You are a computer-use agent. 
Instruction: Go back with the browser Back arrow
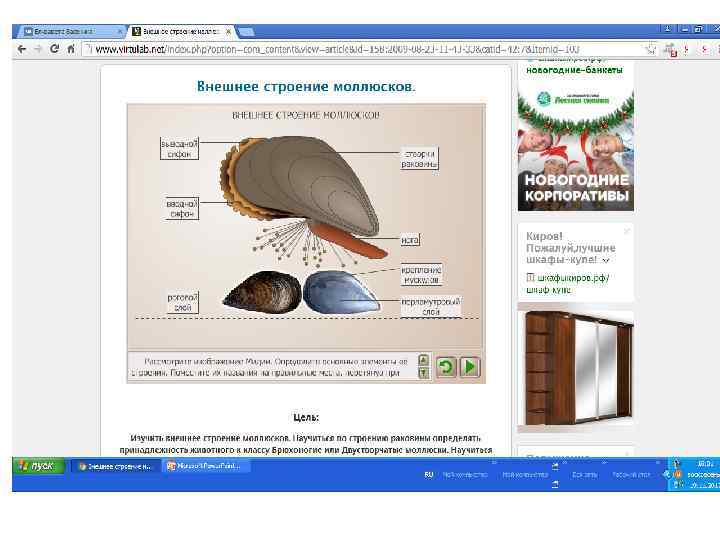pyautogui.click(x=22, y=49)
